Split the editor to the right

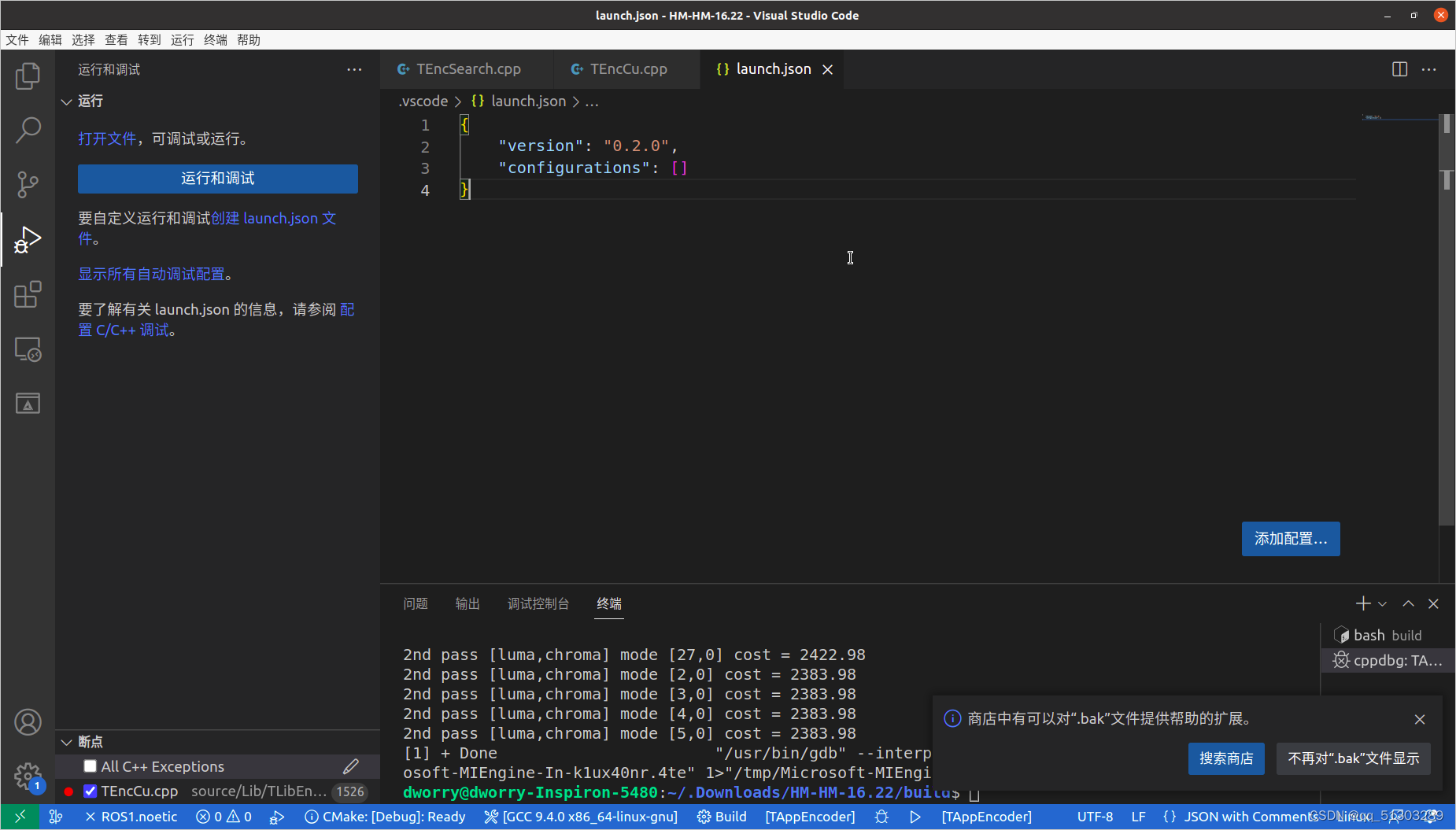point(1399,69)
